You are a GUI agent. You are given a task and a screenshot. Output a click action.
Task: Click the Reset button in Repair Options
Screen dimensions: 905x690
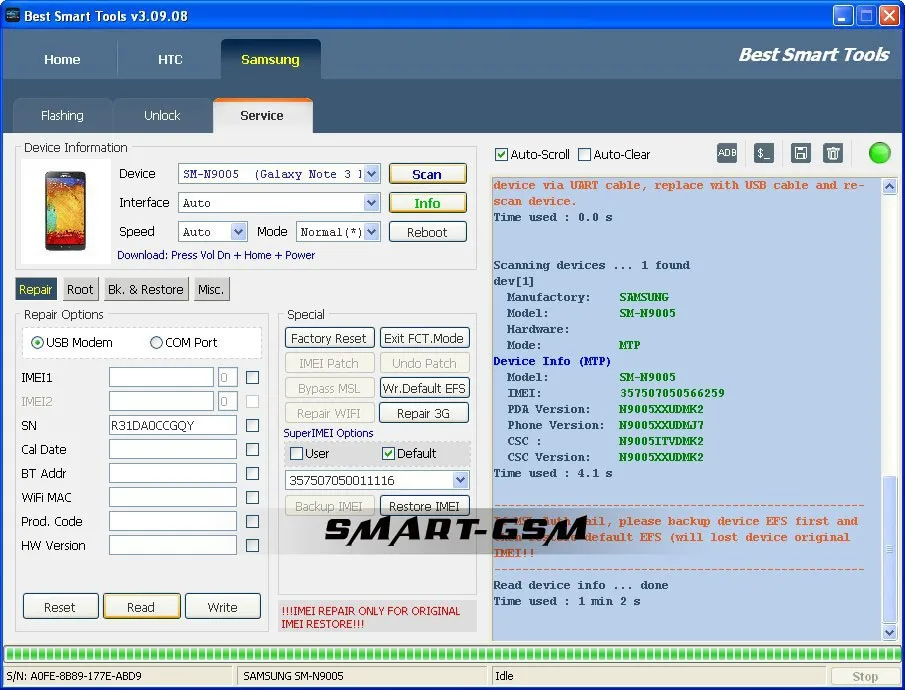61,607
